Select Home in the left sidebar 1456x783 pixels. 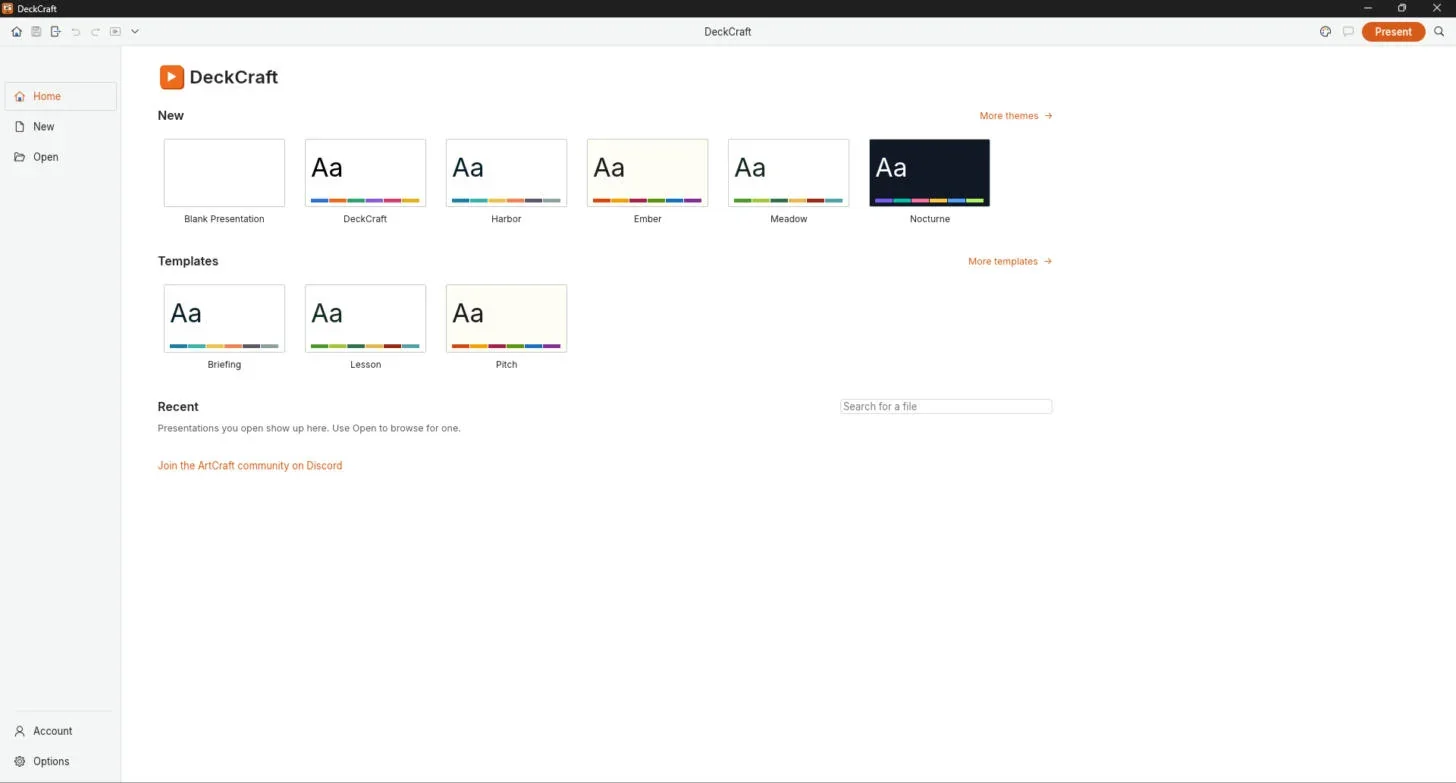coord(61,96)
